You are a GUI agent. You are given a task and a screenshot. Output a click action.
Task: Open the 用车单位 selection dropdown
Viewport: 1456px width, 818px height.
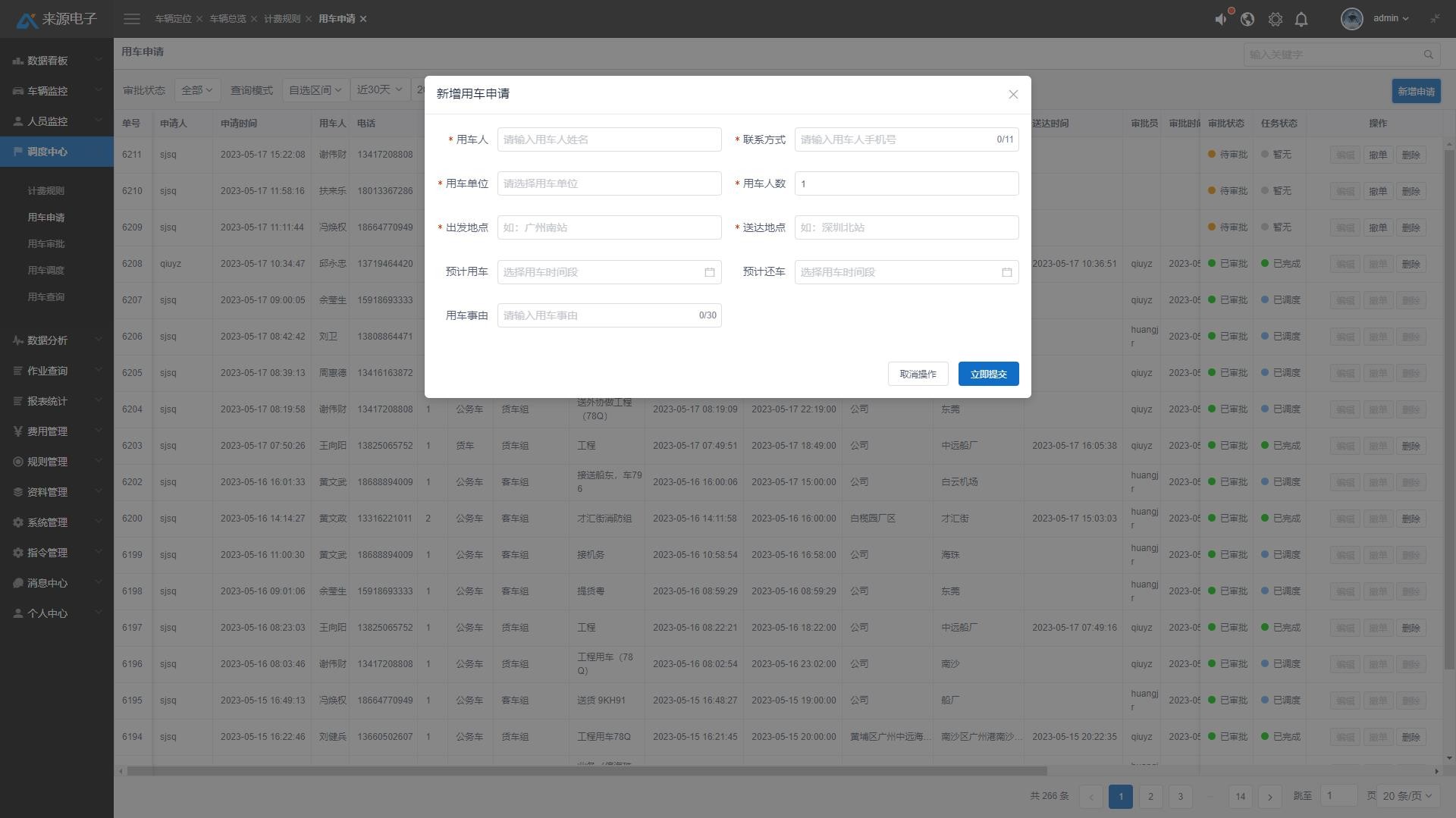(609, 183)
